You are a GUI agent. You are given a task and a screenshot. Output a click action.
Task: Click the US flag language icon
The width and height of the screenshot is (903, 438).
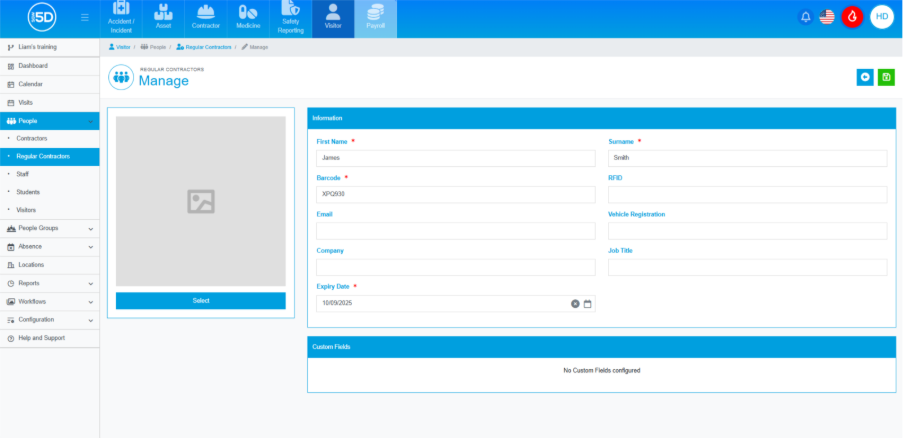click(827, 17)
